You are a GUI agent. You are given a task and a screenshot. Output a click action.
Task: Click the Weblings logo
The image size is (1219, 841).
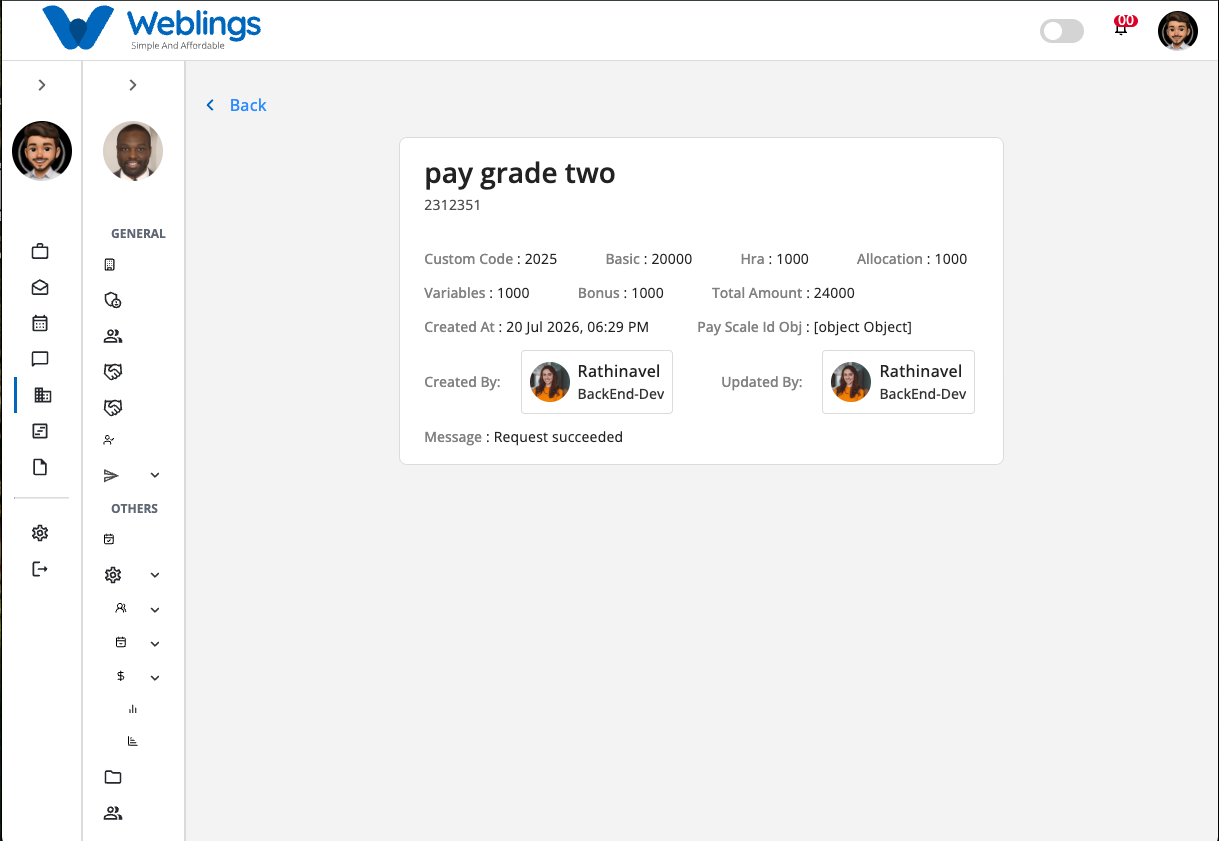click(152, 29)
